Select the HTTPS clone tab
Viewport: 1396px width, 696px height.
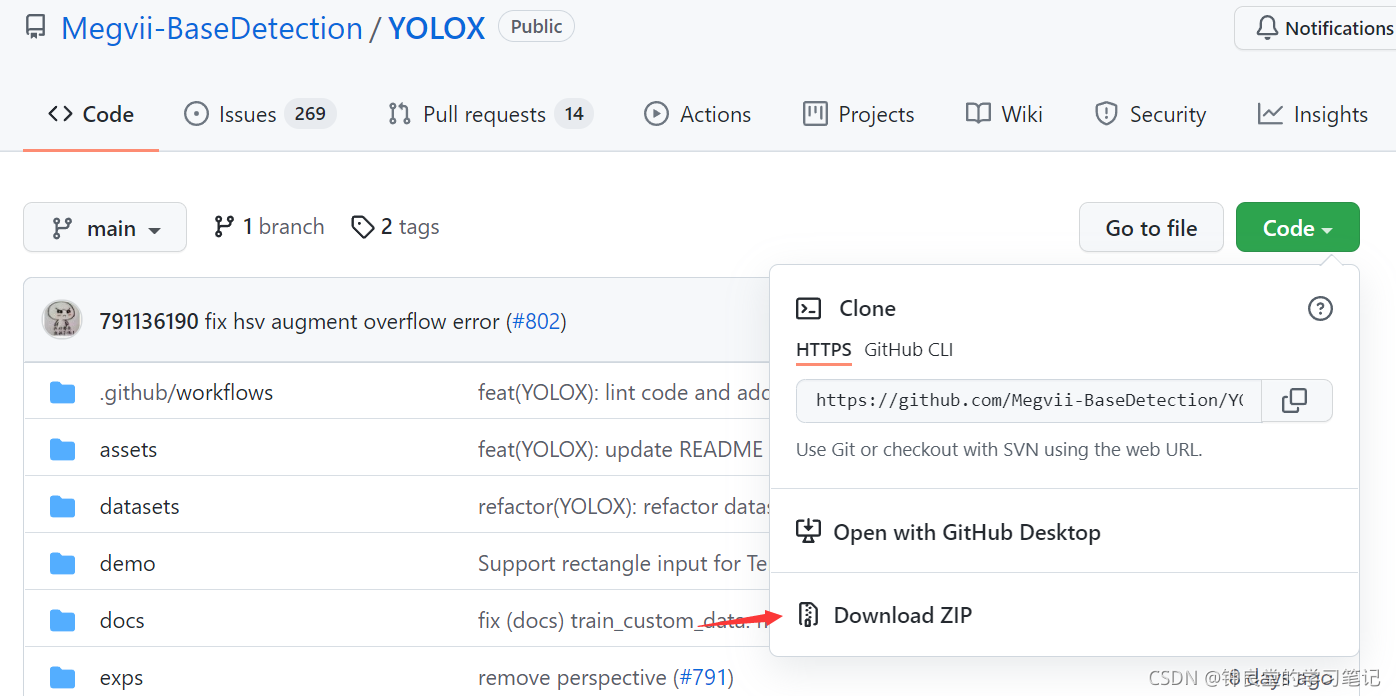click(x=824, y=350)
